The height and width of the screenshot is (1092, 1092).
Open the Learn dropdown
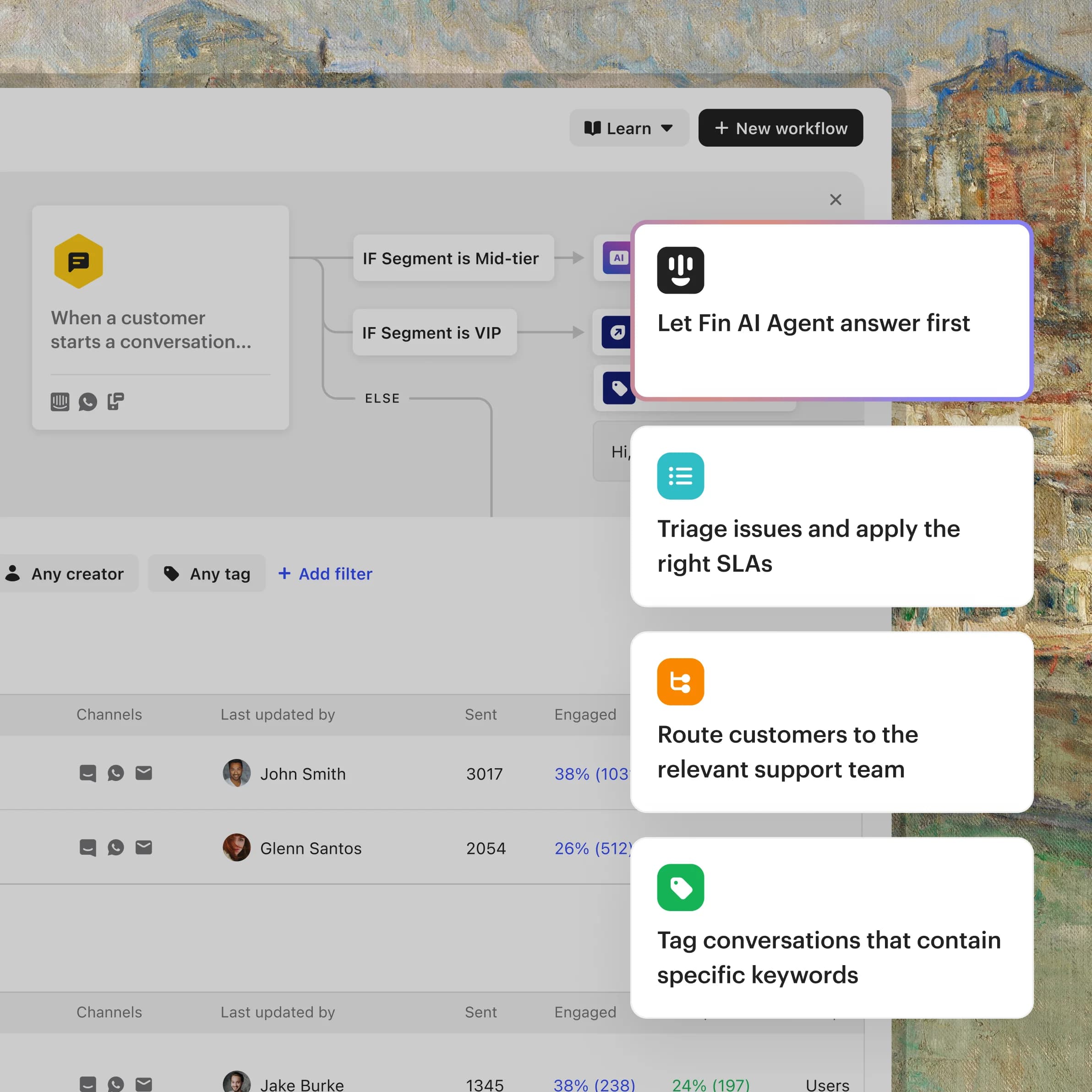(628, 128)
